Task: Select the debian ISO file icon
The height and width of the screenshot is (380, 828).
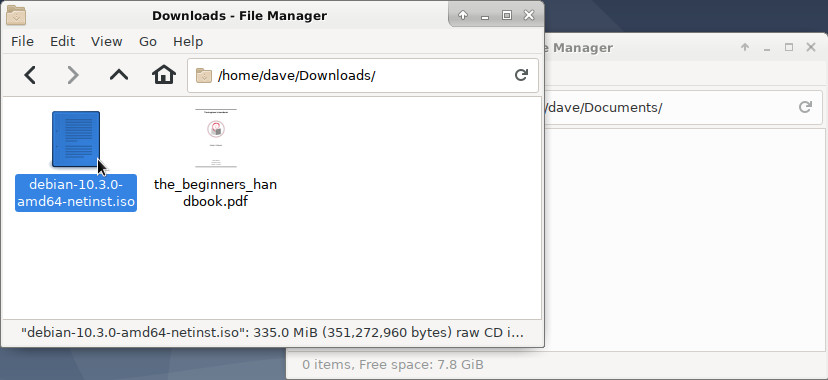Action: pyautogui.click(x=76, y=139)
